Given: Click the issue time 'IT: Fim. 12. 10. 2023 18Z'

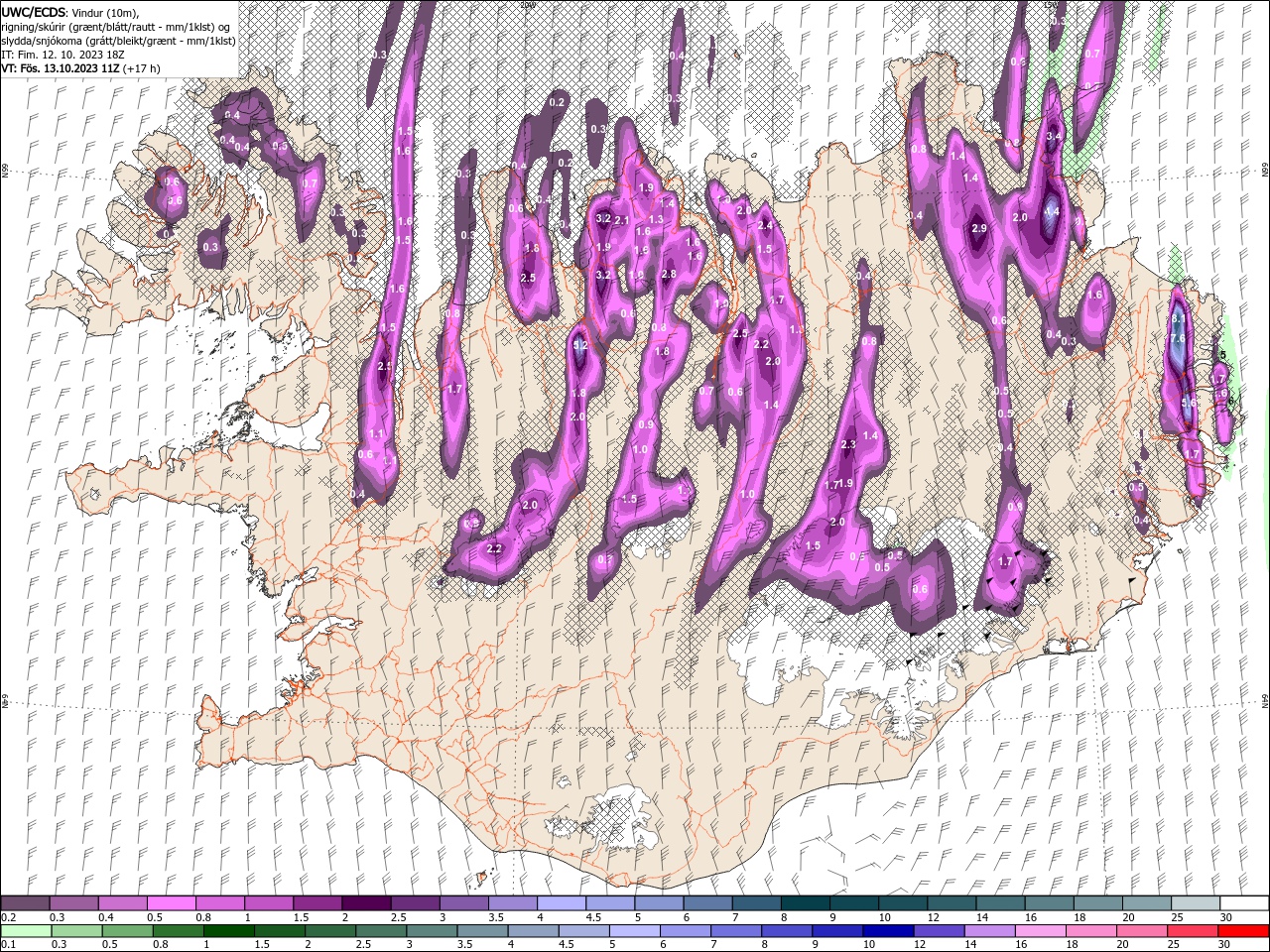Looking at the screenshot, I should tap(63, 55).
